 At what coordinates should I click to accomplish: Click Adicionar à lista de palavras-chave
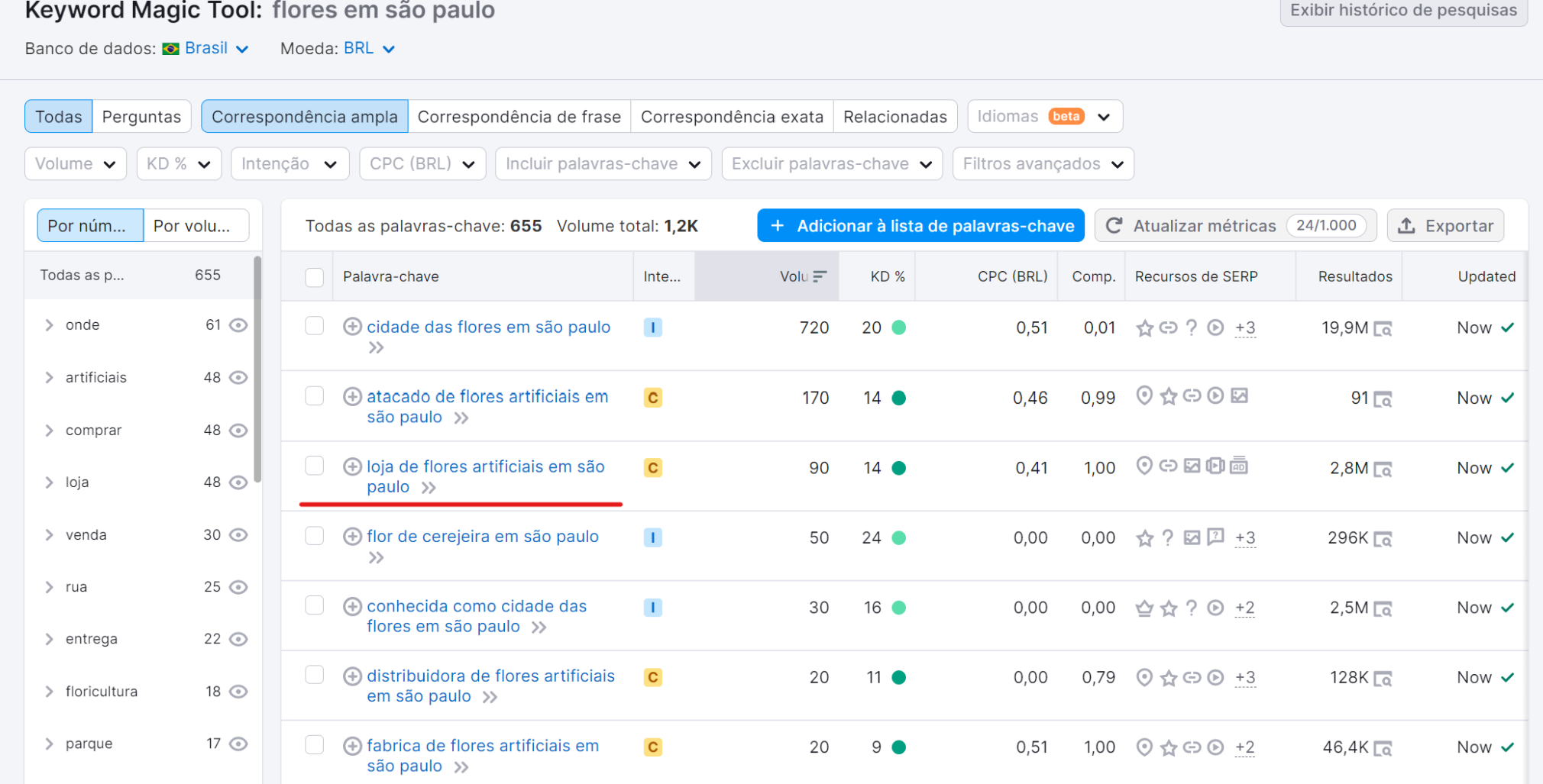920,226
